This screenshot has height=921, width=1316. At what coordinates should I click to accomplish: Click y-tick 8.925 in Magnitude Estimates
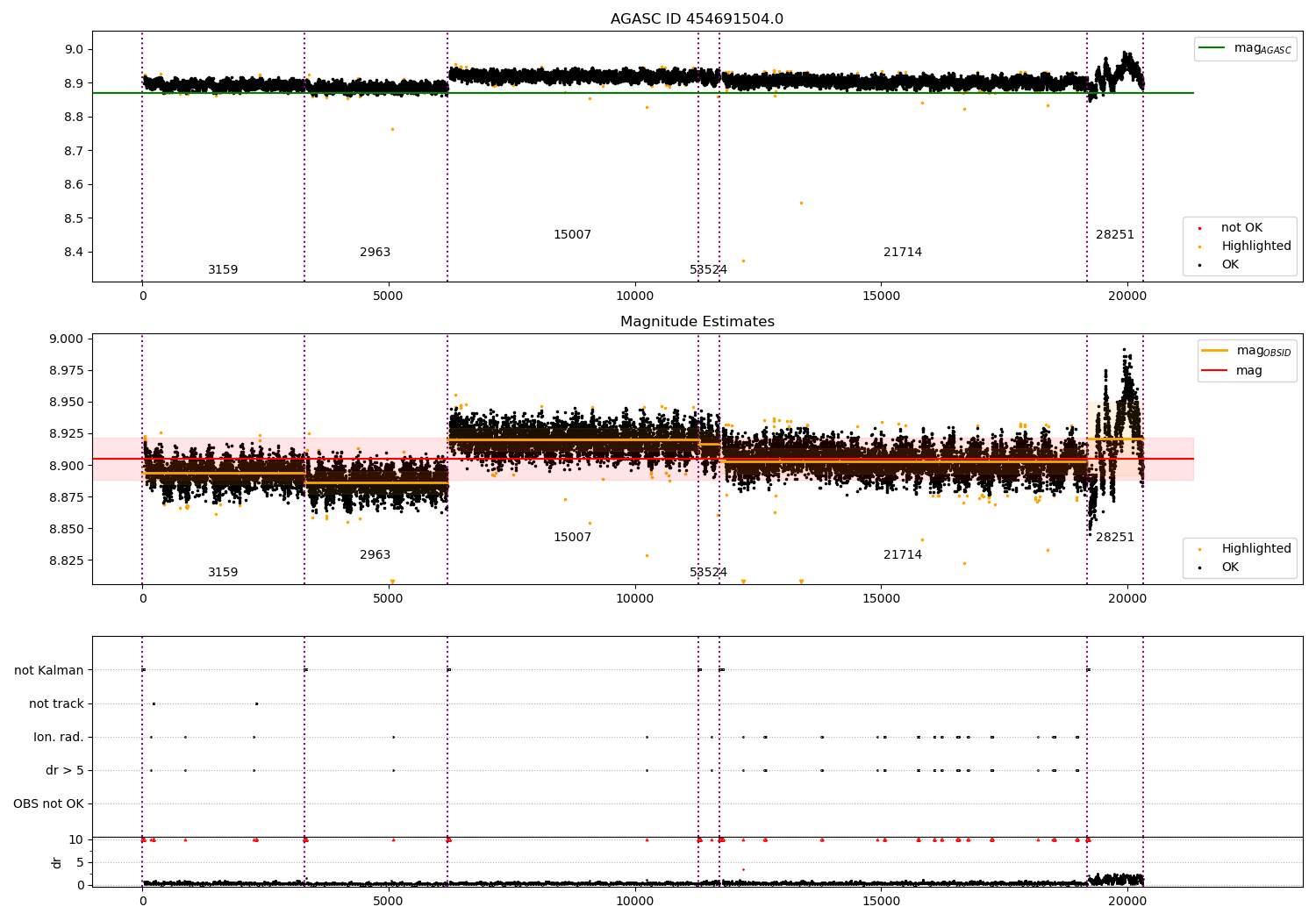(x=67, y=434)
